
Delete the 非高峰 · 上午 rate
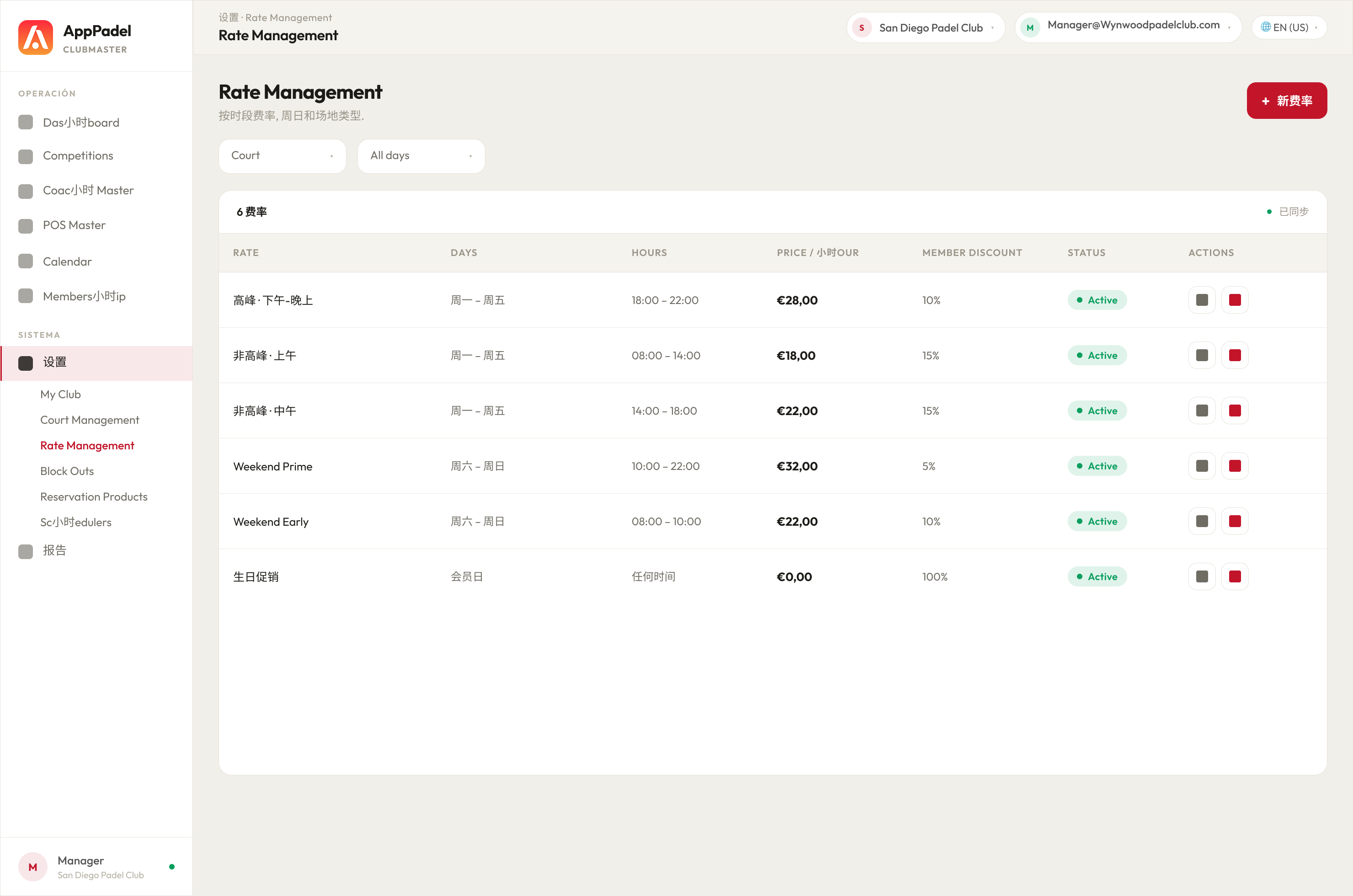pos(1235,356)
